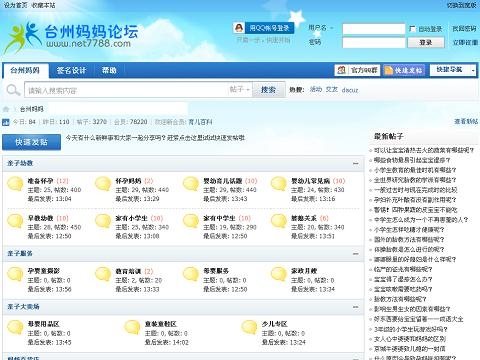Image resolution: width=480 pixels, height=360 pixels.
Task: Click 切换到宽版 at top right
Action: pos(462,5)
